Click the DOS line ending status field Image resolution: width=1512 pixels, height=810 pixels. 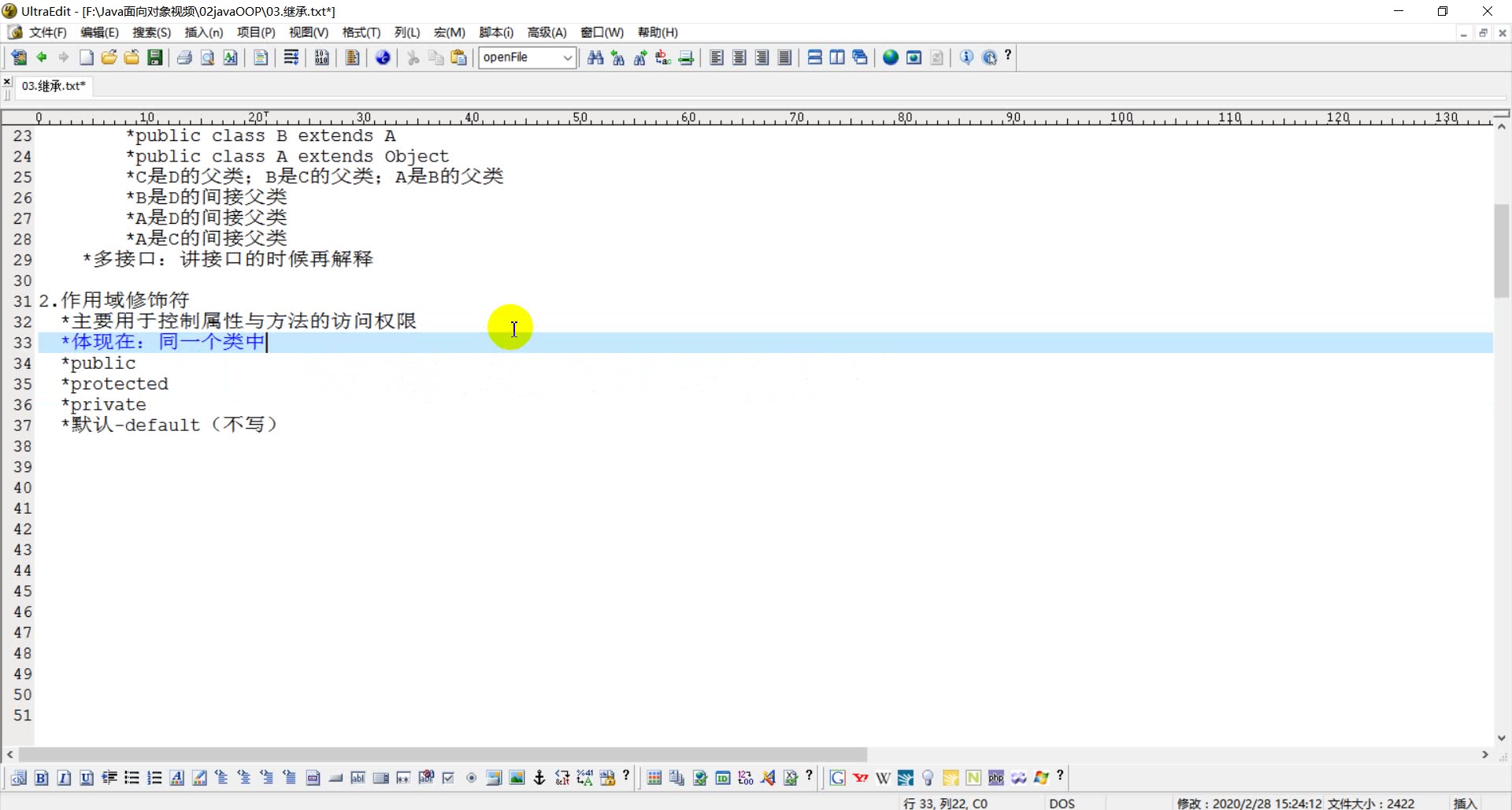(1062, 803)
